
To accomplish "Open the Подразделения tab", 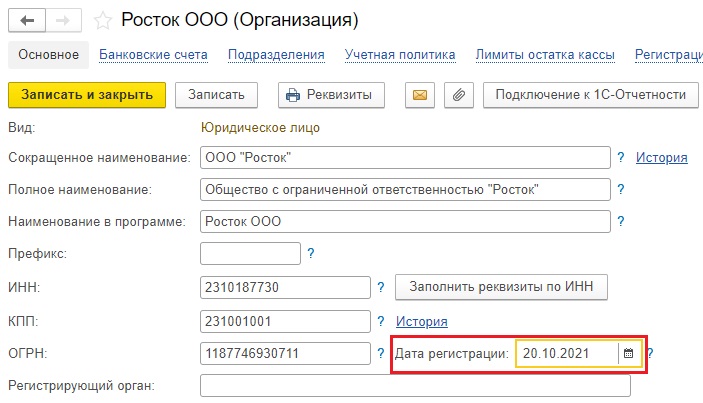I will (276, 55).
